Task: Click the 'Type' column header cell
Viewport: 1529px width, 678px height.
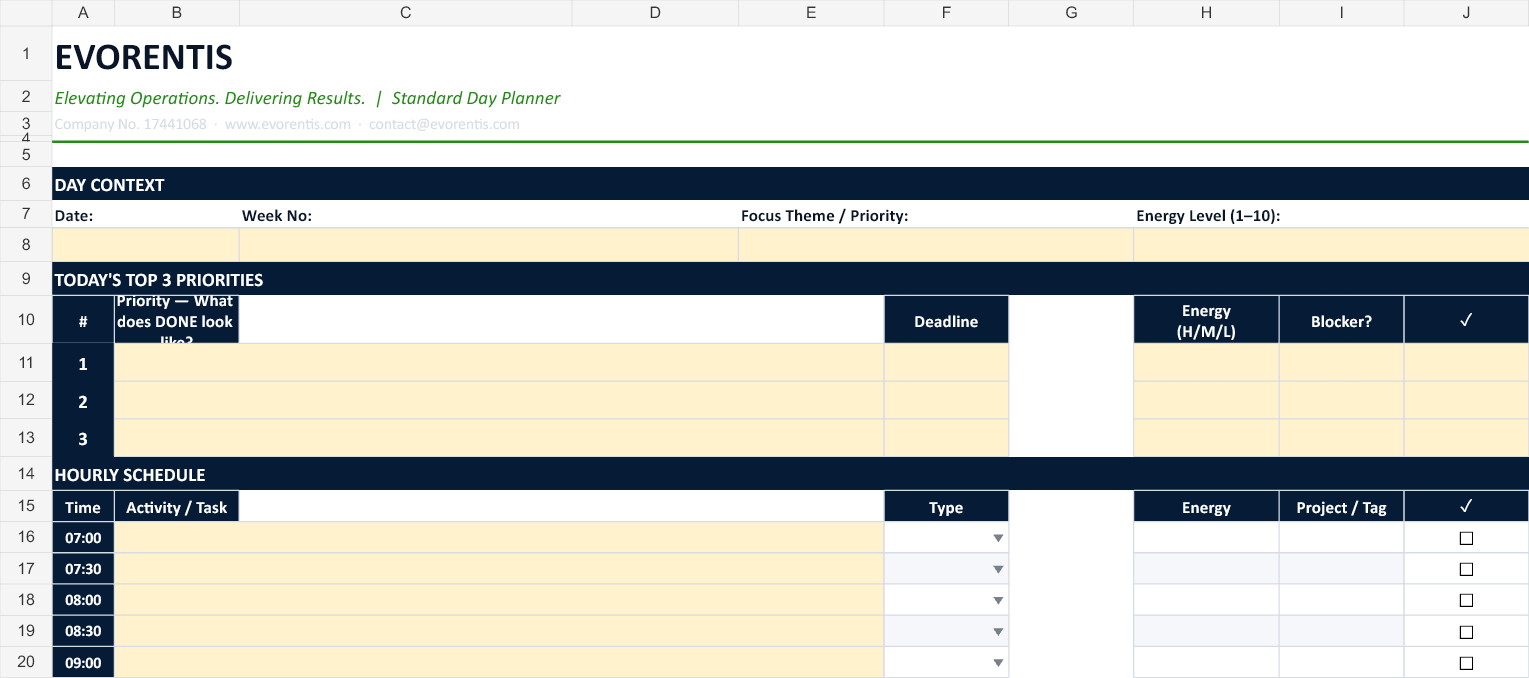Action: point(946,507)
